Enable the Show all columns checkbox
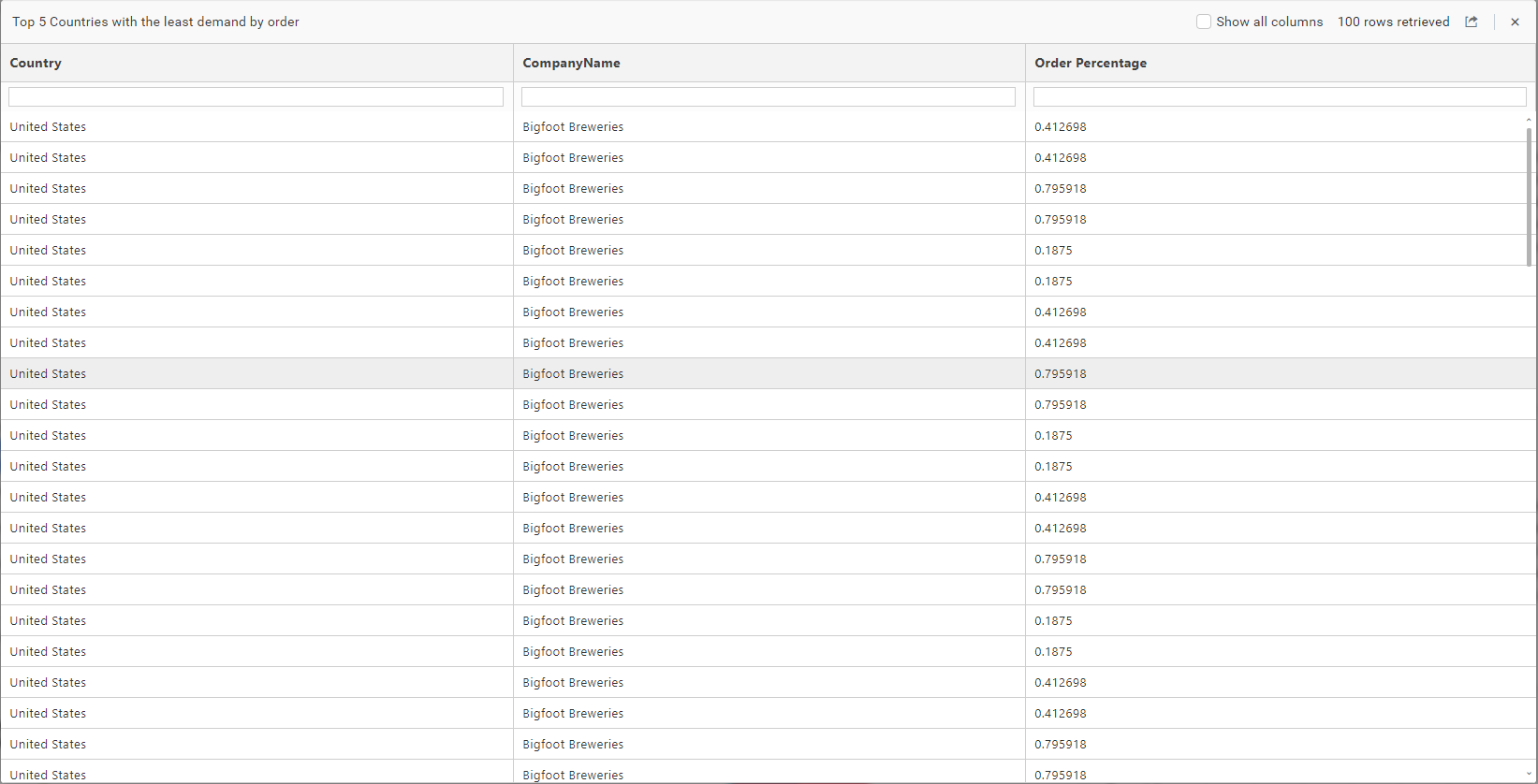1538x784 pixels. point(1204,22)
